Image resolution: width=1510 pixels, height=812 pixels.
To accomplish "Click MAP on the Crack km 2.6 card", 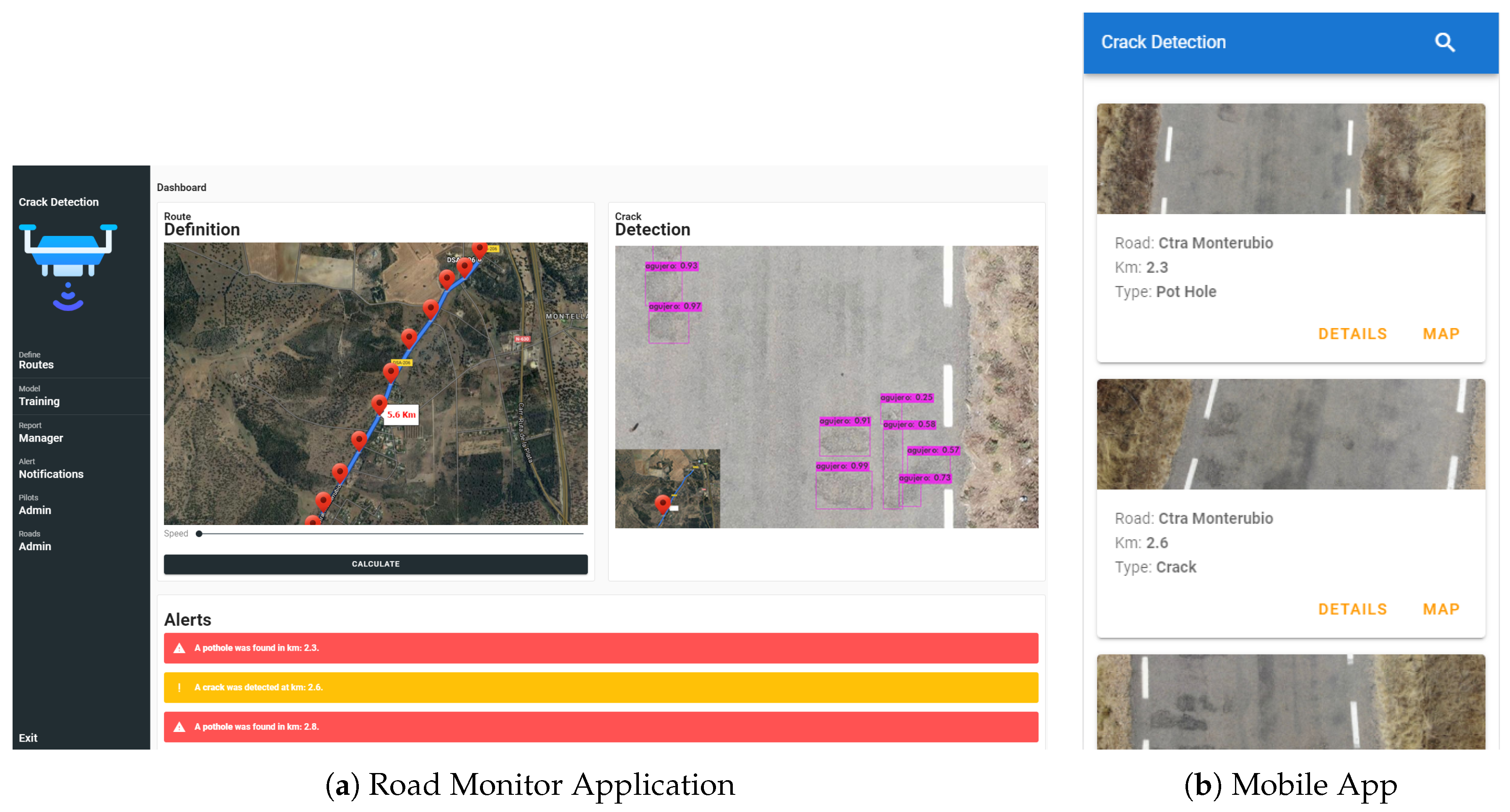I will click(1440, 609).
